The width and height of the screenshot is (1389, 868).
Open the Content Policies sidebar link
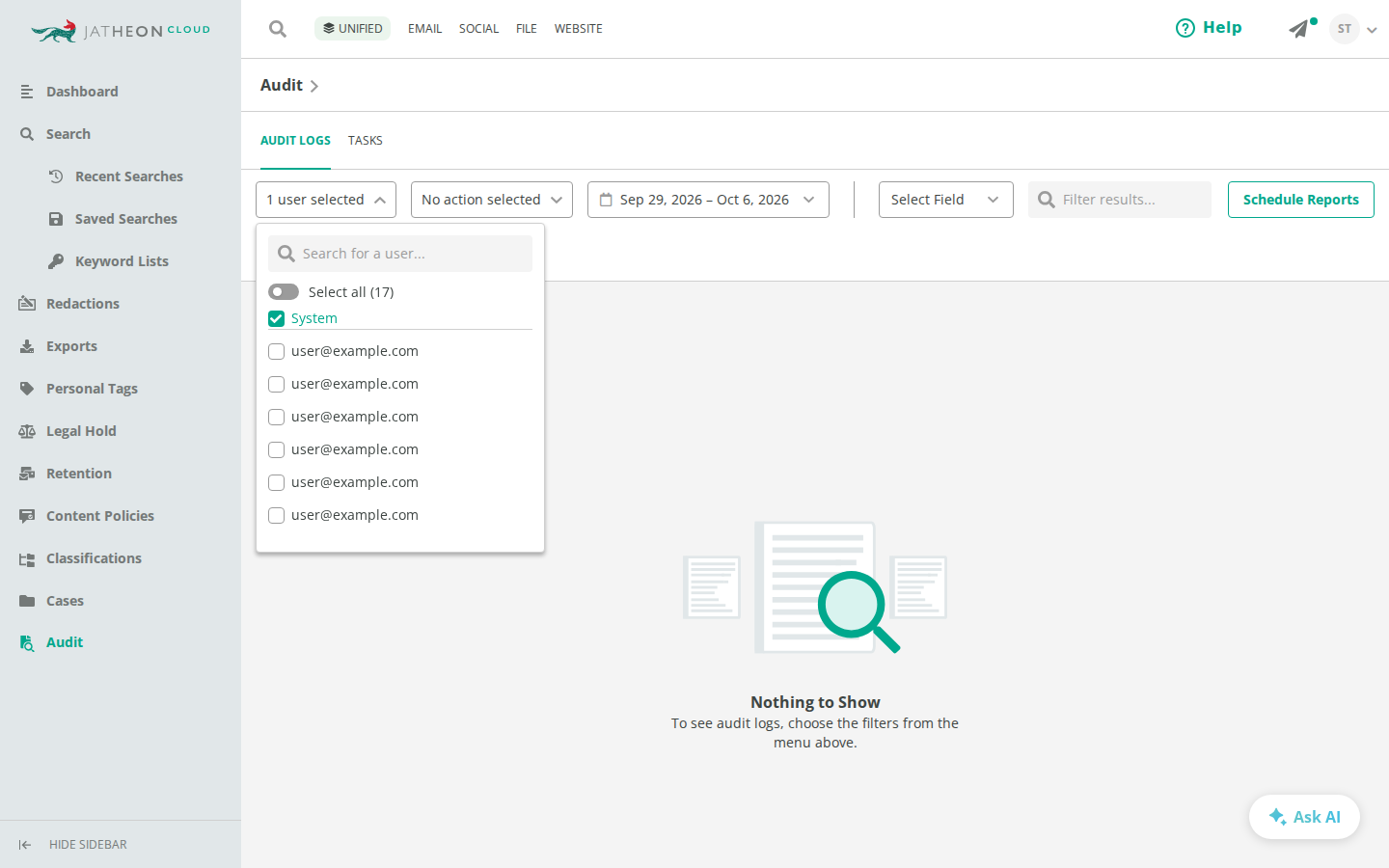(x=100, y=516)
